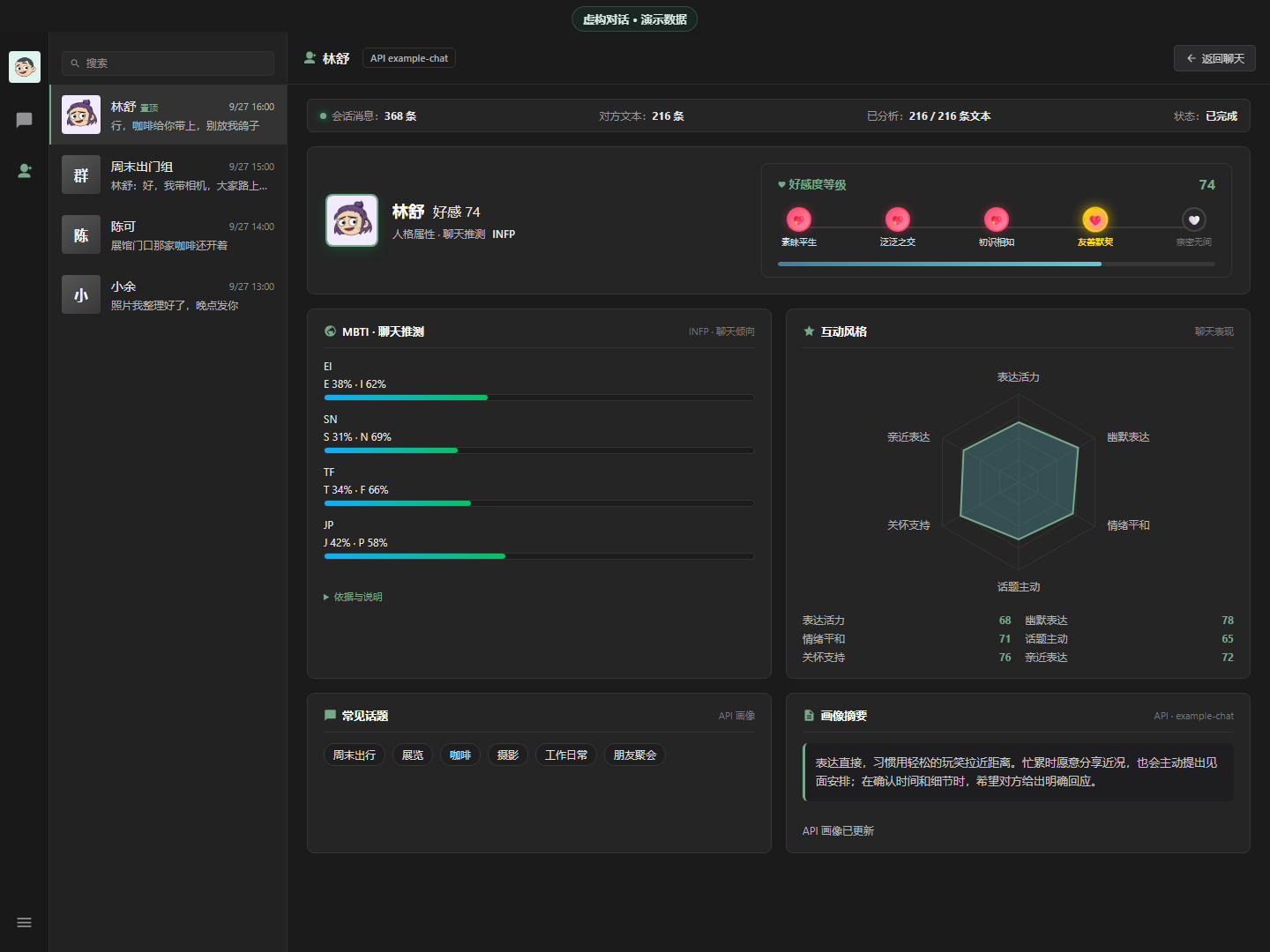1270x952 pixels.
Task: Click 林舒's large avatar thumbnail in profile card
Action: (x=352, y=220)
